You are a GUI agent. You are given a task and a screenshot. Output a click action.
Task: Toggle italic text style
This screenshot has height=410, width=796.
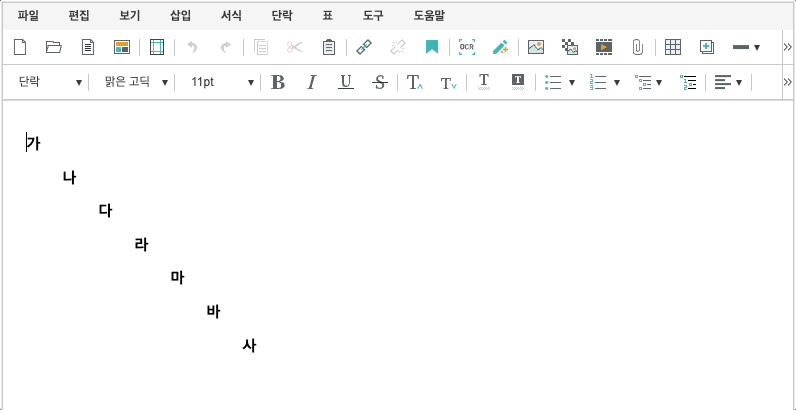pyautogui.click(x=311, y=82)
